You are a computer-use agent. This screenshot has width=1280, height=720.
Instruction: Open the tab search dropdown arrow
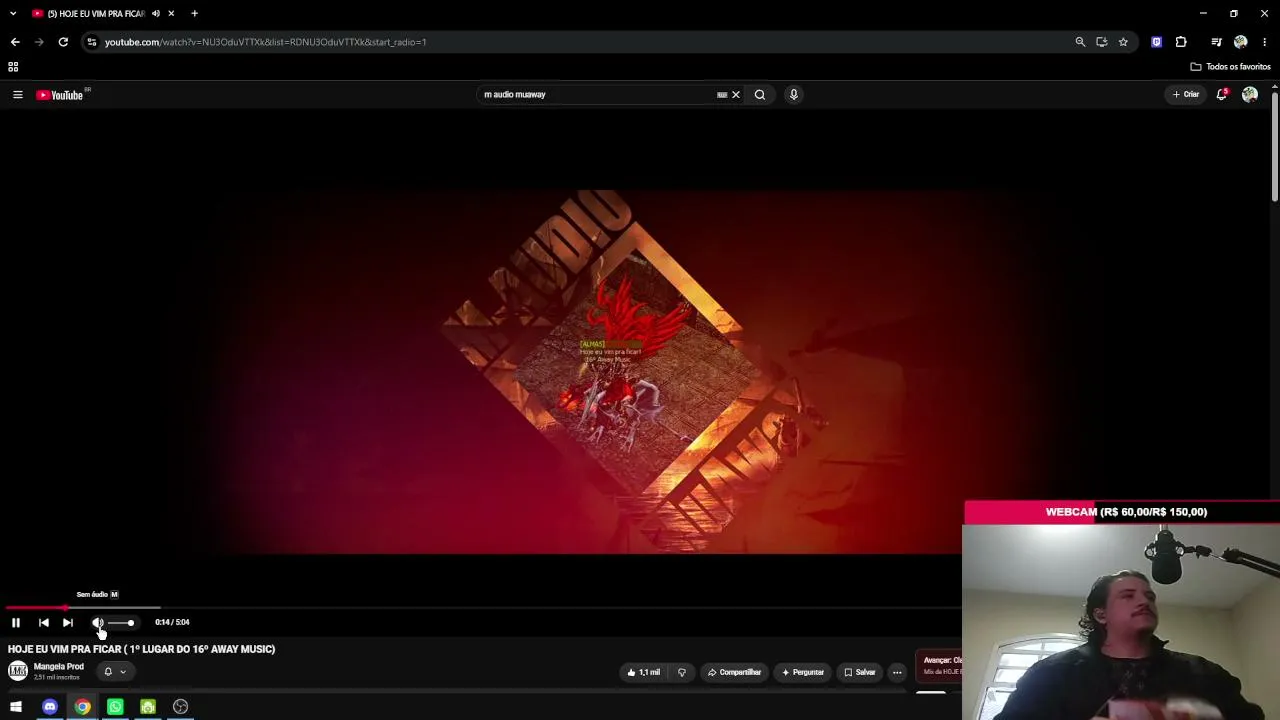point(13,13)
